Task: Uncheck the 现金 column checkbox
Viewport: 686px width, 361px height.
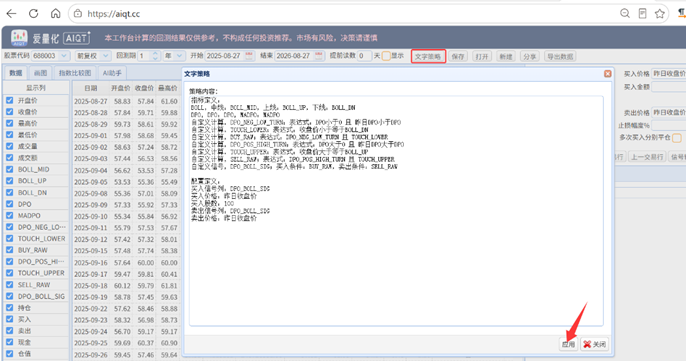Action: (10, 342)
